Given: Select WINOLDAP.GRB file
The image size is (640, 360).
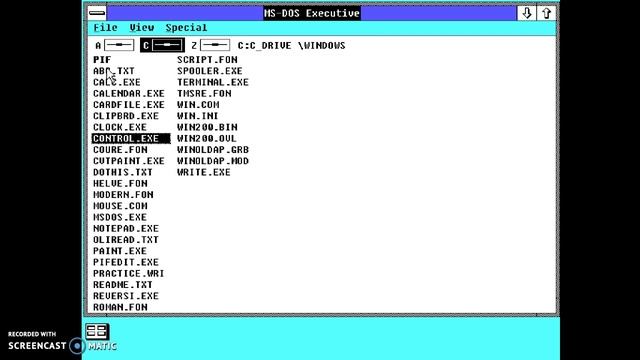Looking at the screenshot, I should coord(213,150).
